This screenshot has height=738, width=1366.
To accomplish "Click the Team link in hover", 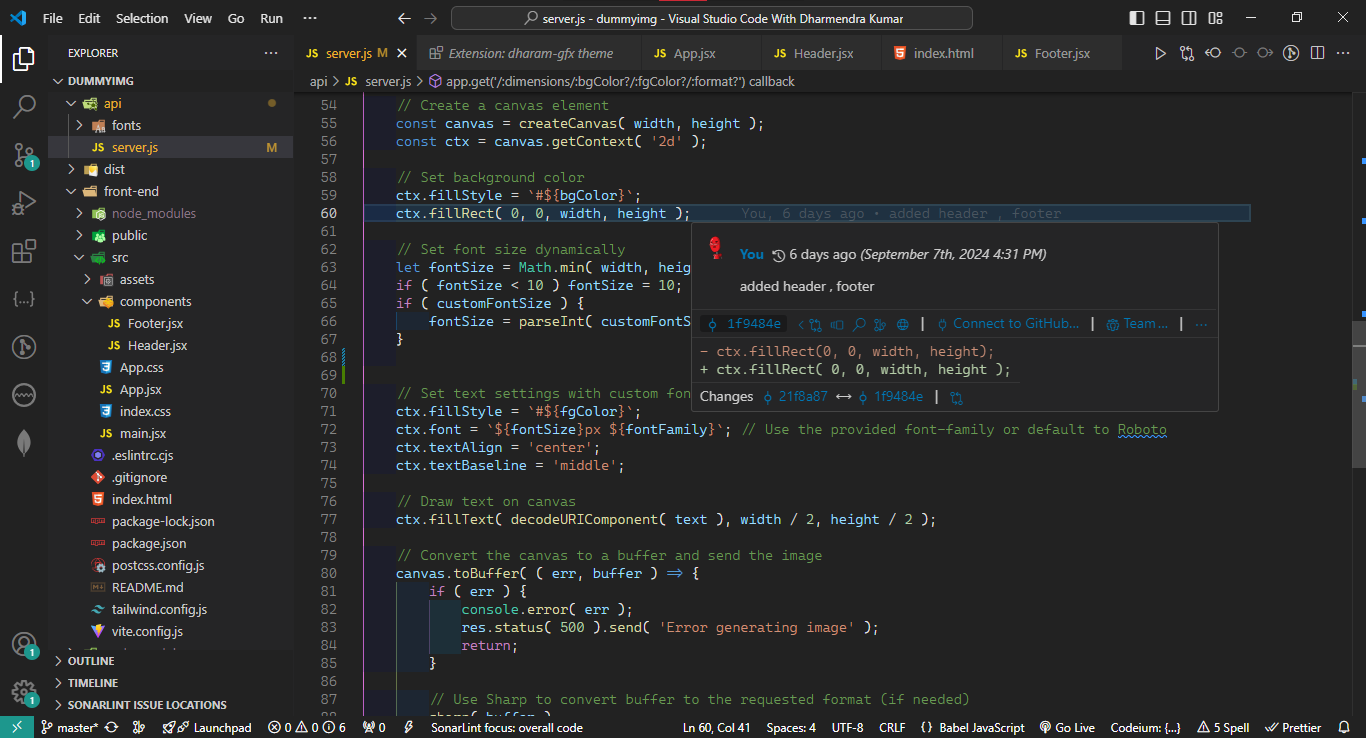I will point(1136,324).
